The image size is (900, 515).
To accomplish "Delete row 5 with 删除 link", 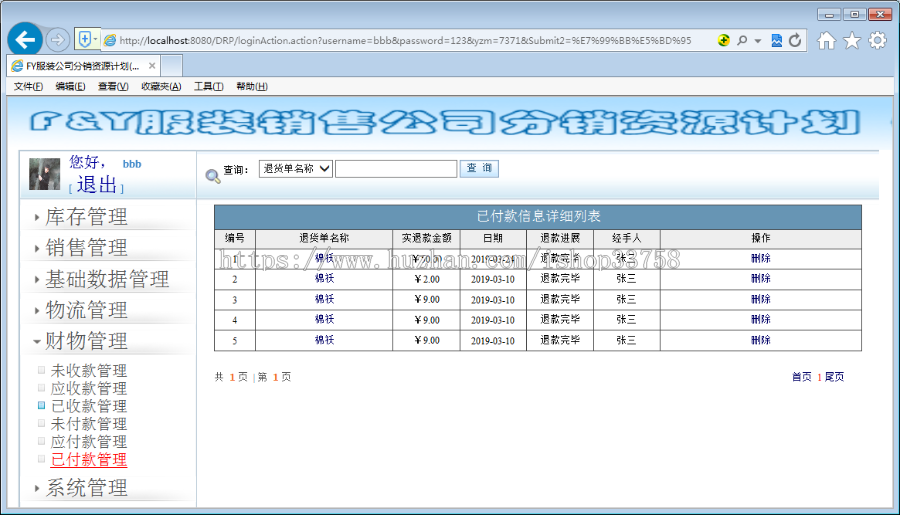I will (761, 340).
